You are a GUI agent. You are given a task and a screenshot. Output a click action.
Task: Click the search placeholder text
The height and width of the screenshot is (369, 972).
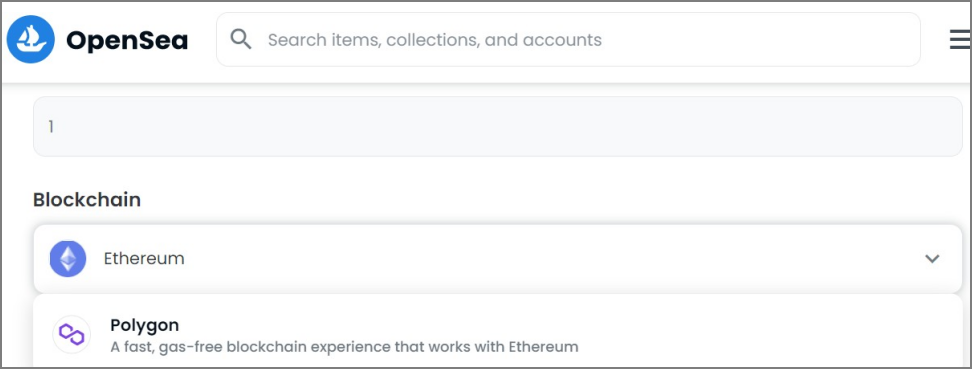pos(435,40)
